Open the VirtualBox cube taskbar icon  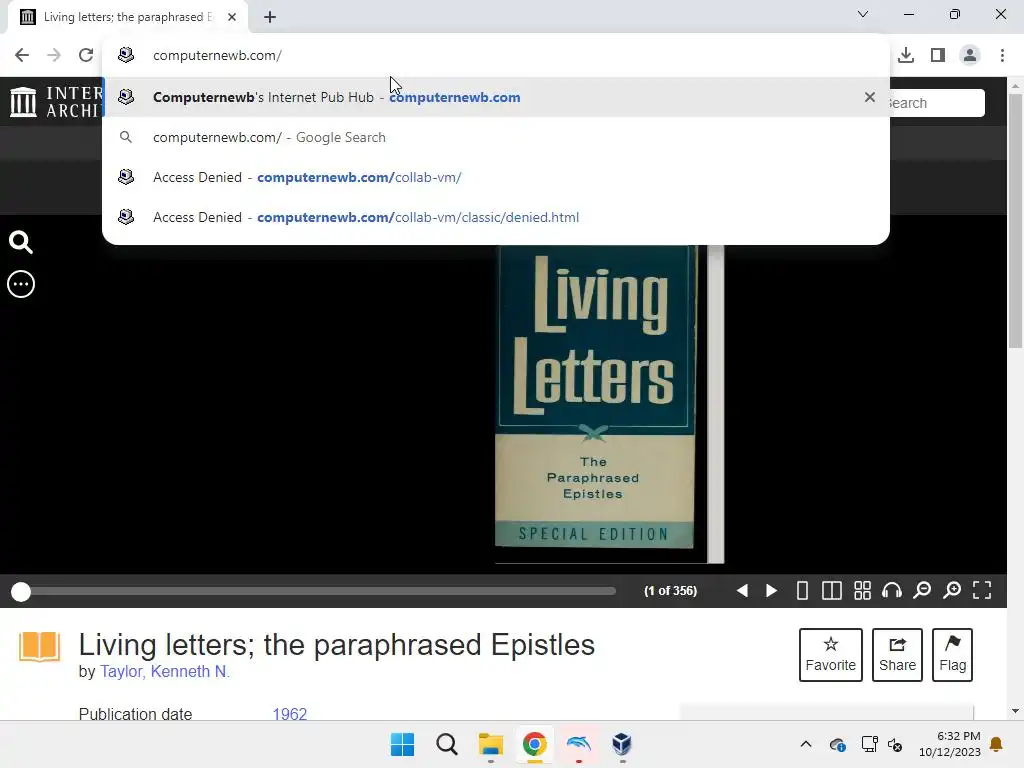[x=622, y=744]
